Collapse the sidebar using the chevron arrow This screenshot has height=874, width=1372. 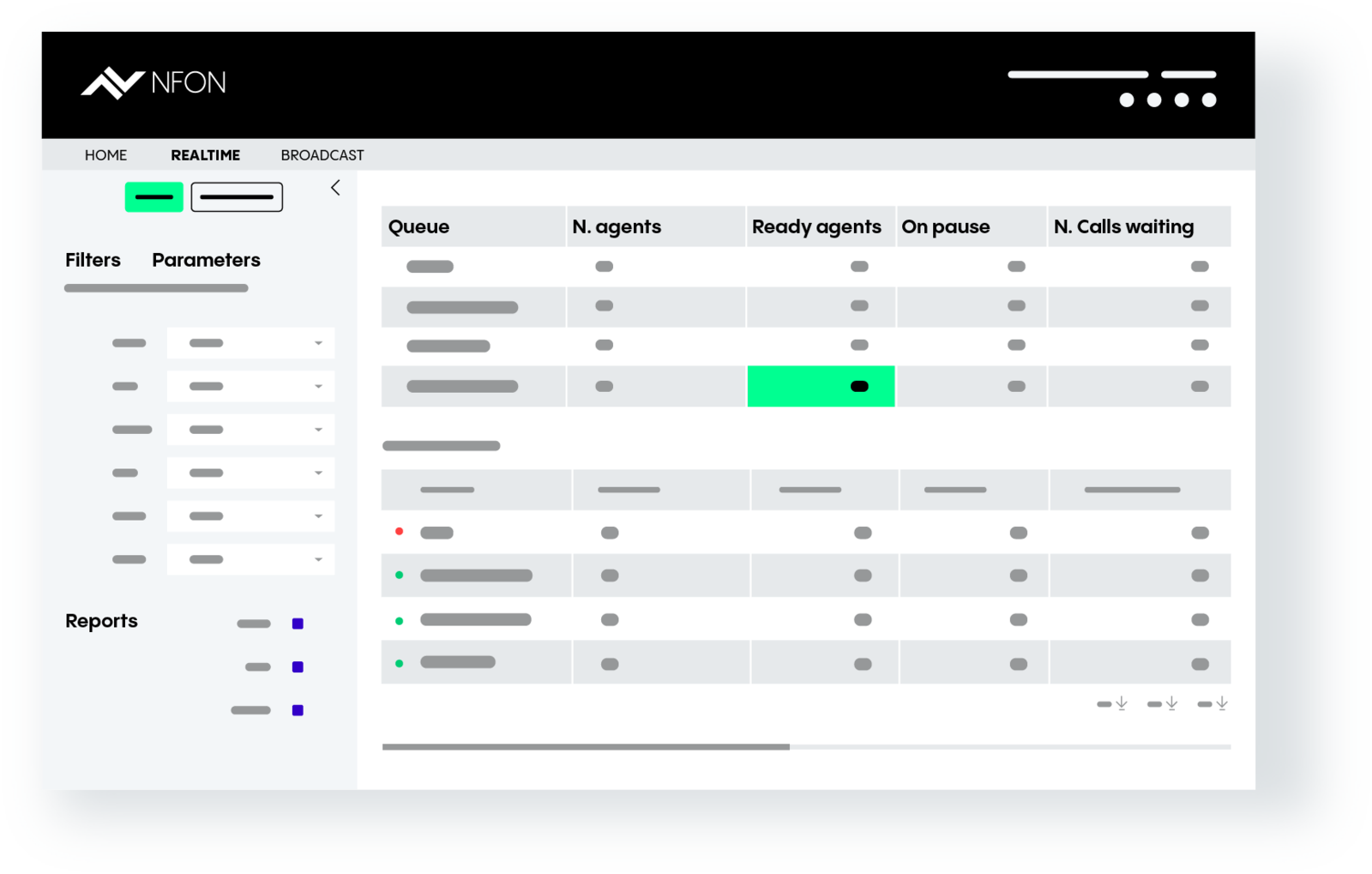(x=335, y=187)
